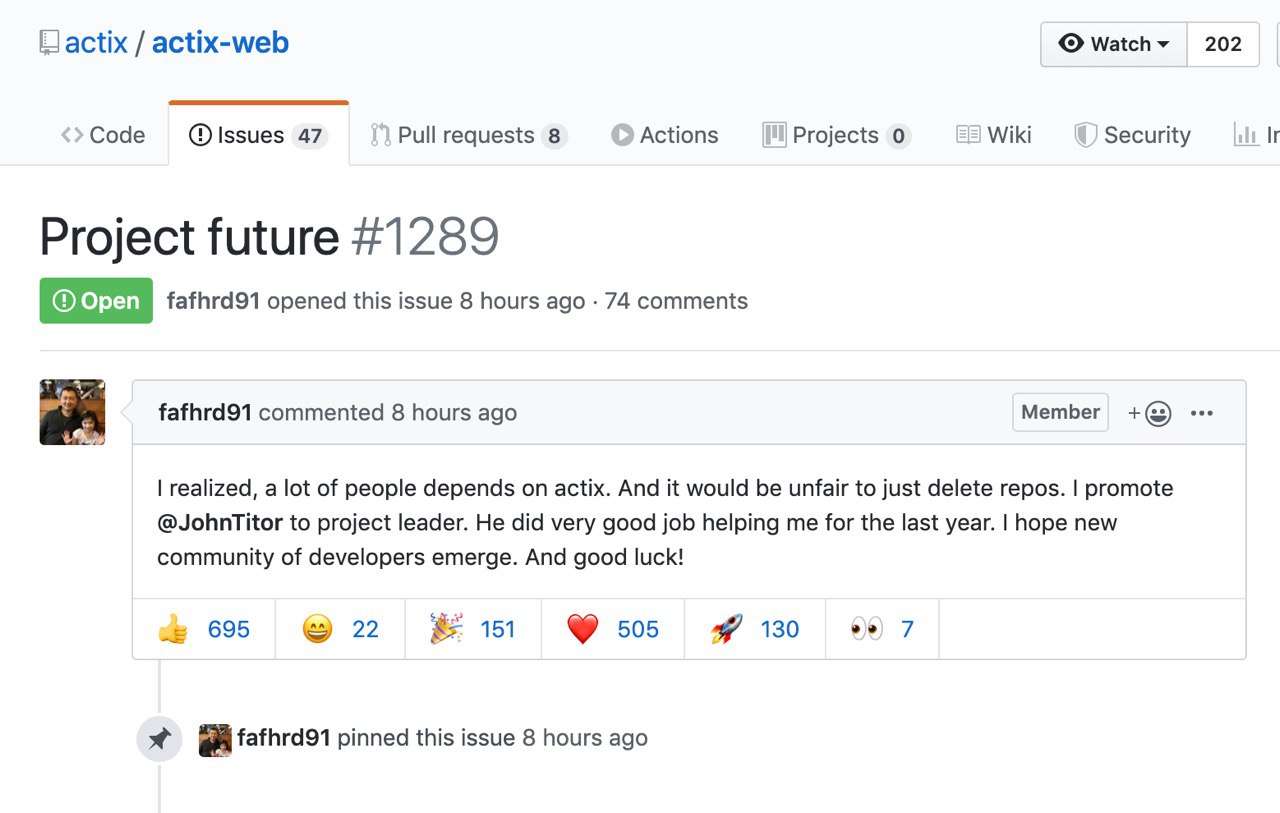Toggle the heart reaction with 505
The image size is (1280, 813).
click(612, 629)
